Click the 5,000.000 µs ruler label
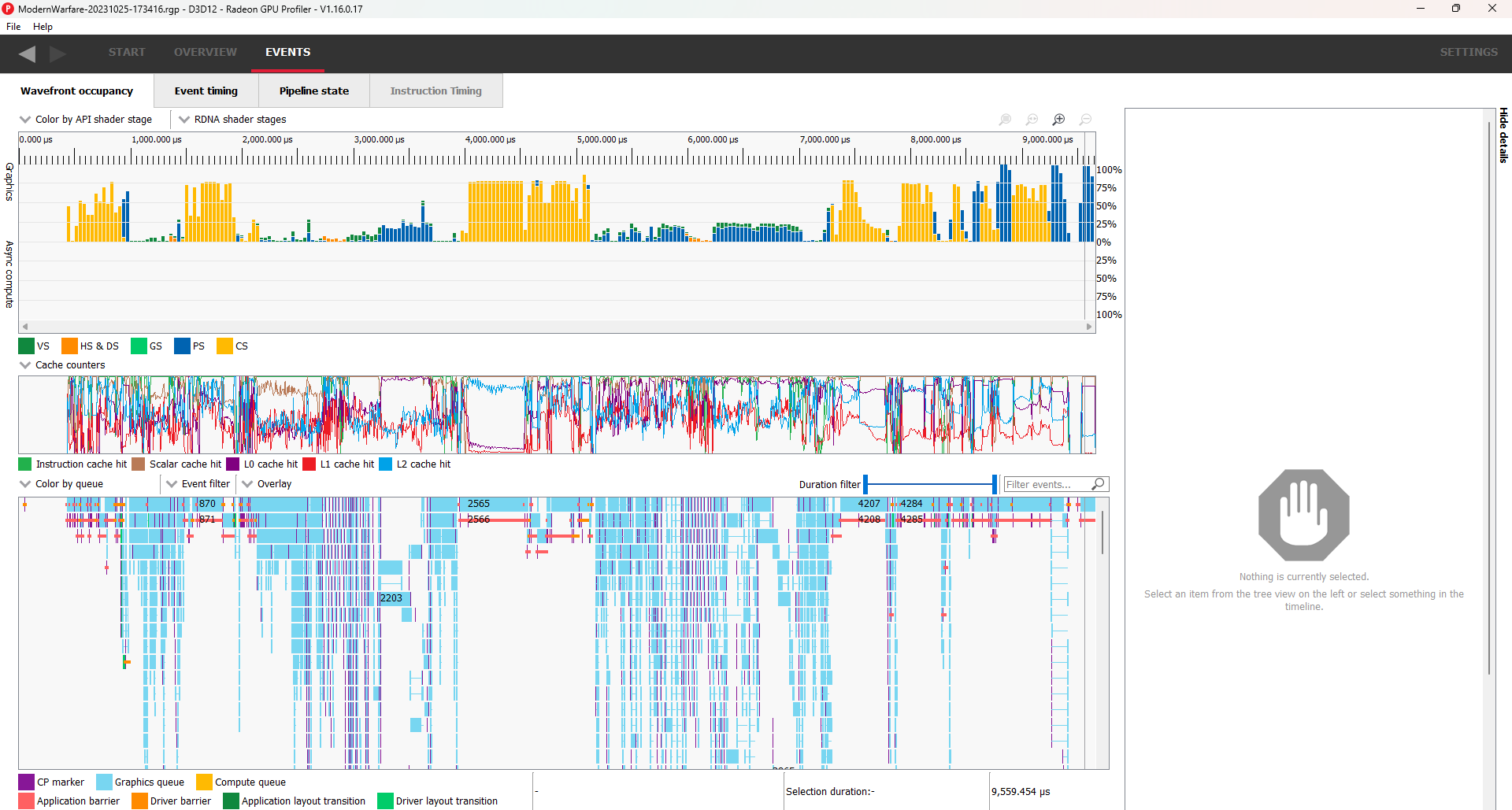The image size is (1512, 810). [602, 140]
